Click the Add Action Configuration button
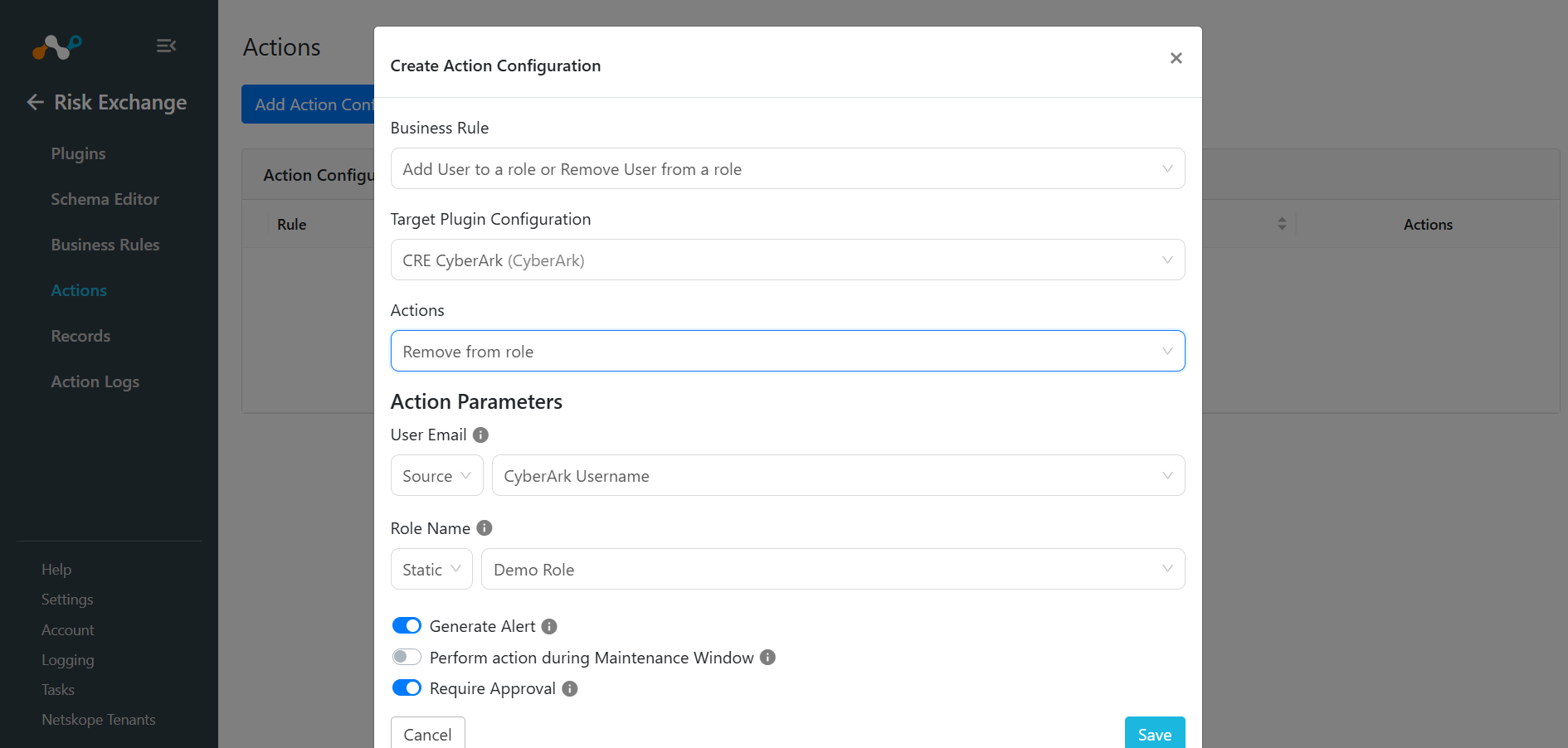 pyautogui.click(x=308, y=104)
